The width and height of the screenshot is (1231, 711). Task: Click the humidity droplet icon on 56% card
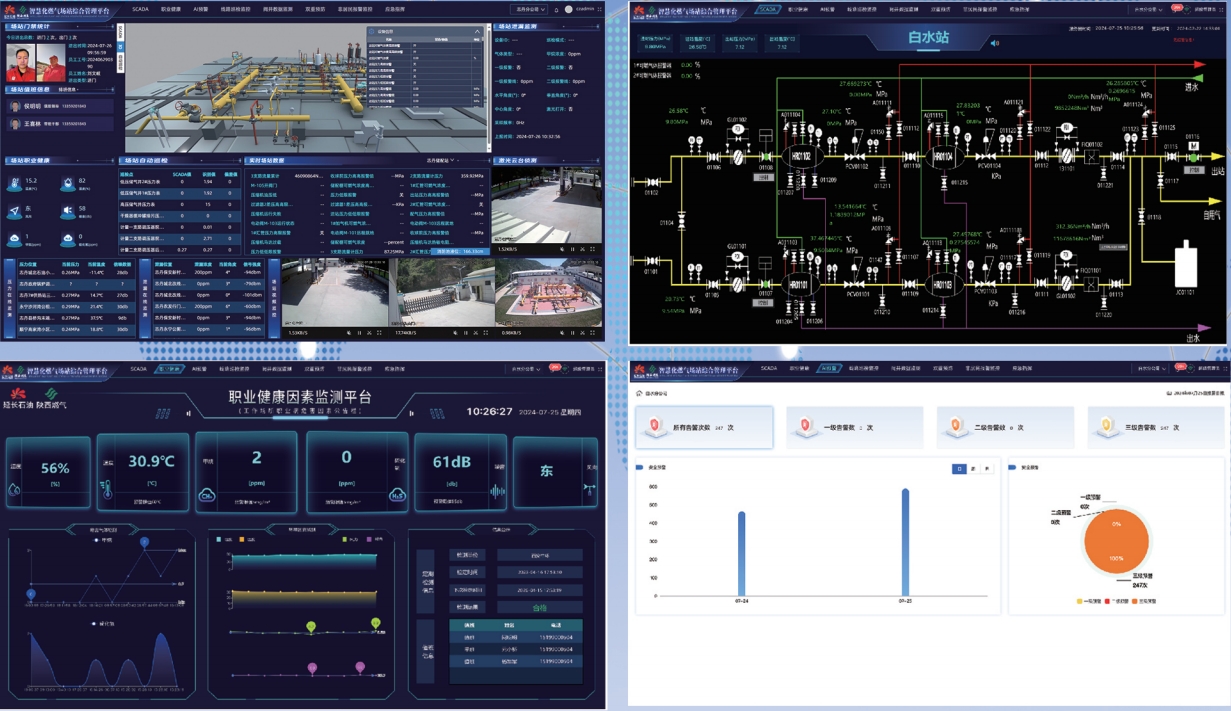pyautogui.click(x=15, y=491)
